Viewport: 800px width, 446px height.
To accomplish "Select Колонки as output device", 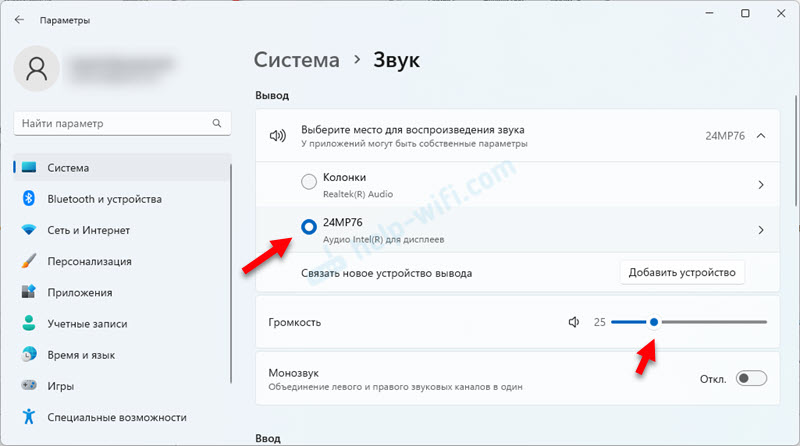I will 309,184.
